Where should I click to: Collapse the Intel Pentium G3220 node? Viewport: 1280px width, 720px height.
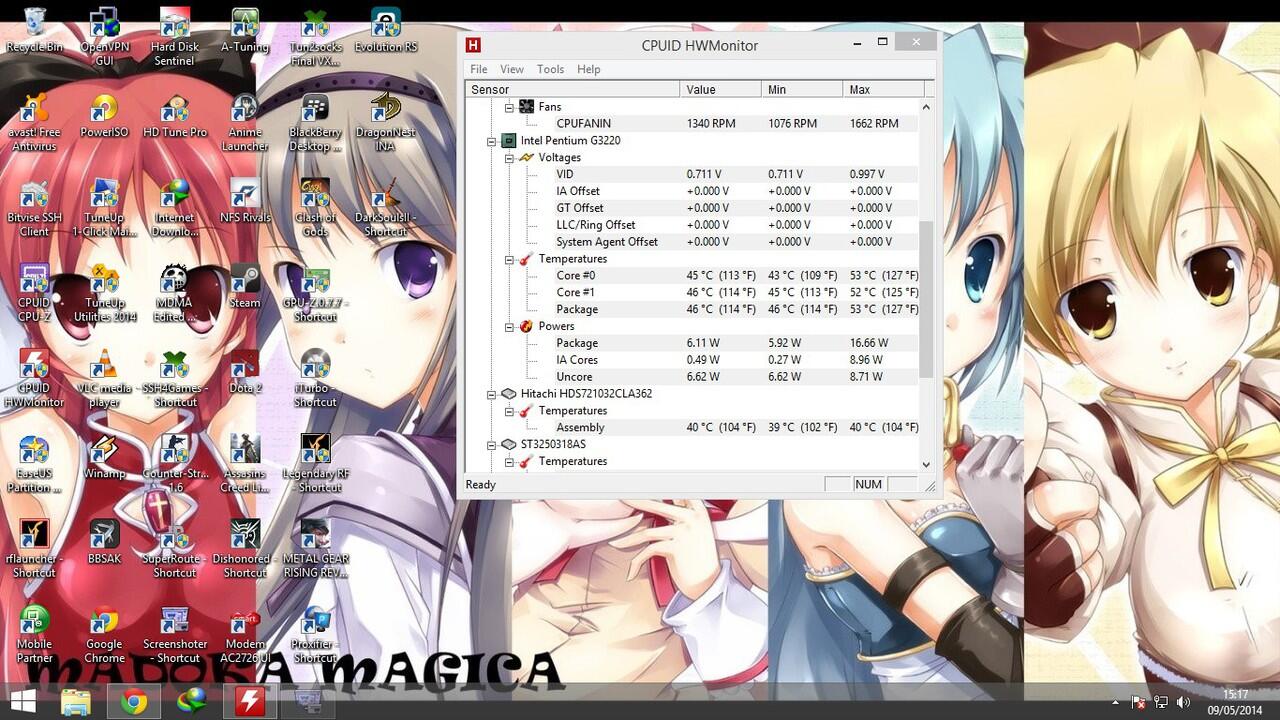pos(491,140)
